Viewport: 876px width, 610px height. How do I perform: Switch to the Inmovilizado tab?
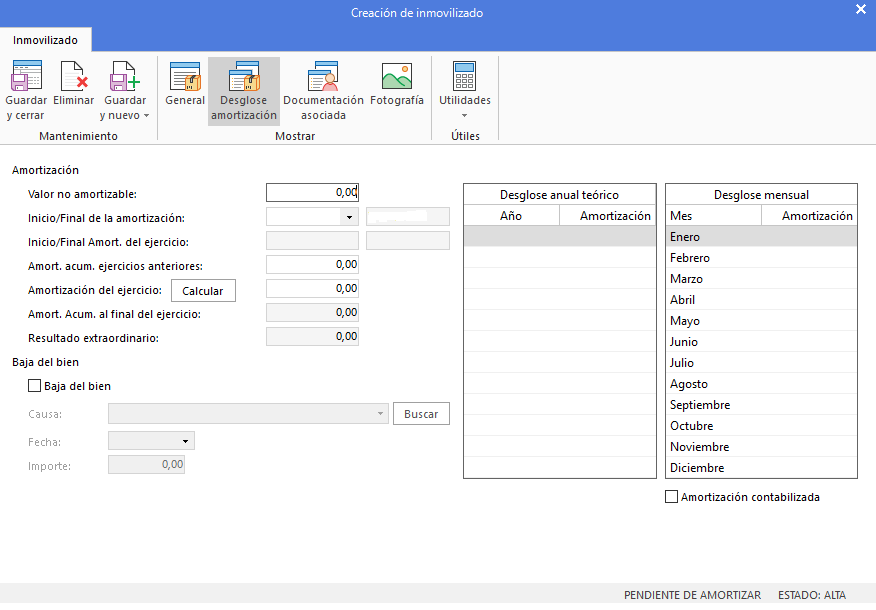click(x=45, y=40)
